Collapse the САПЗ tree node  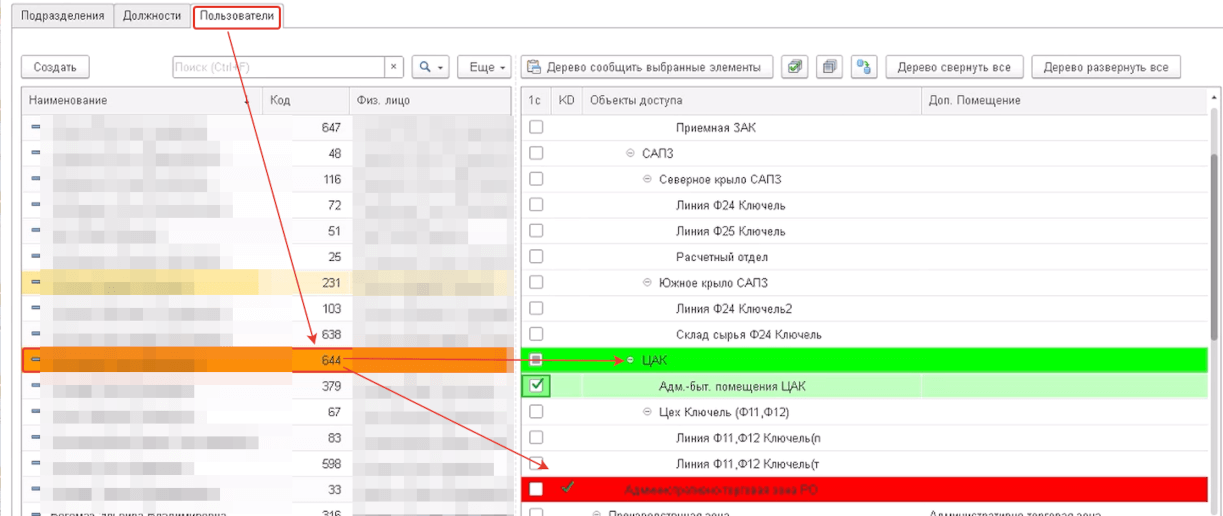[630, 153]
